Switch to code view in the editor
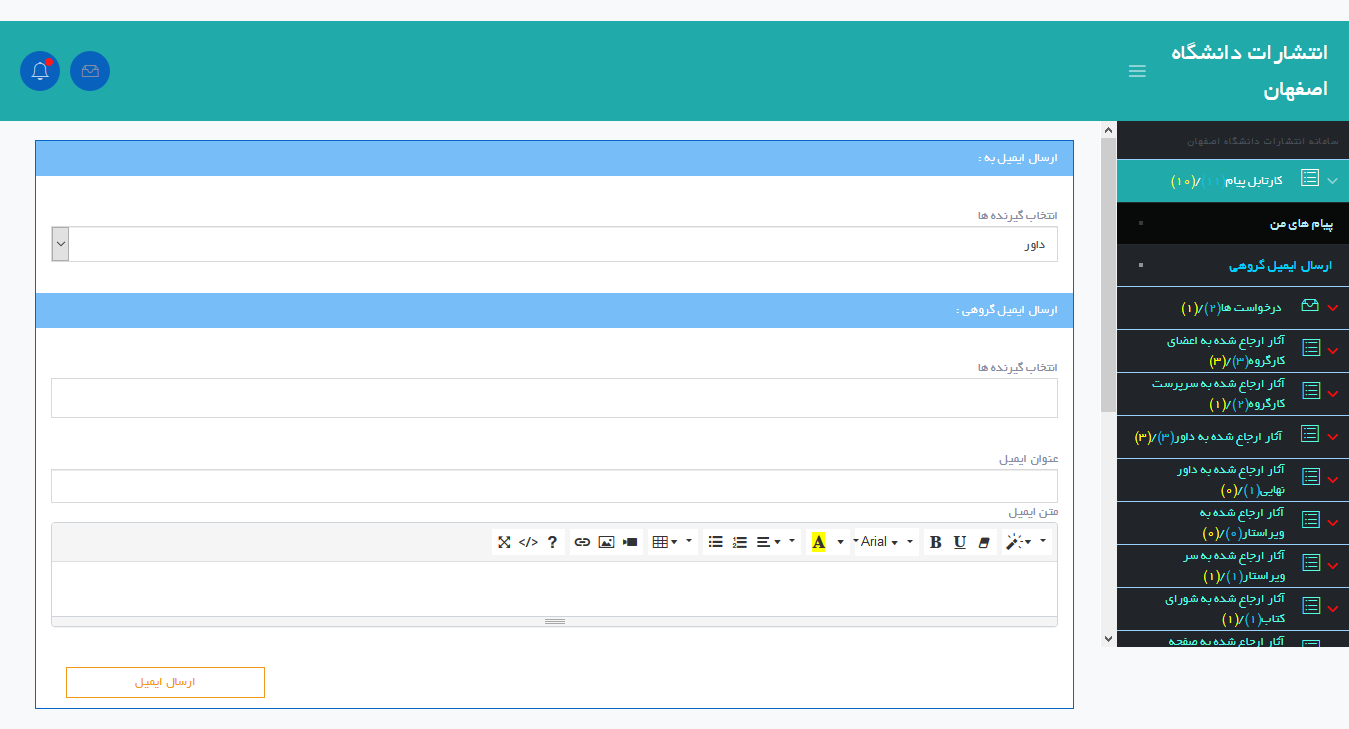Screen dimensions: 1349x729 click(x=528, y=542)
